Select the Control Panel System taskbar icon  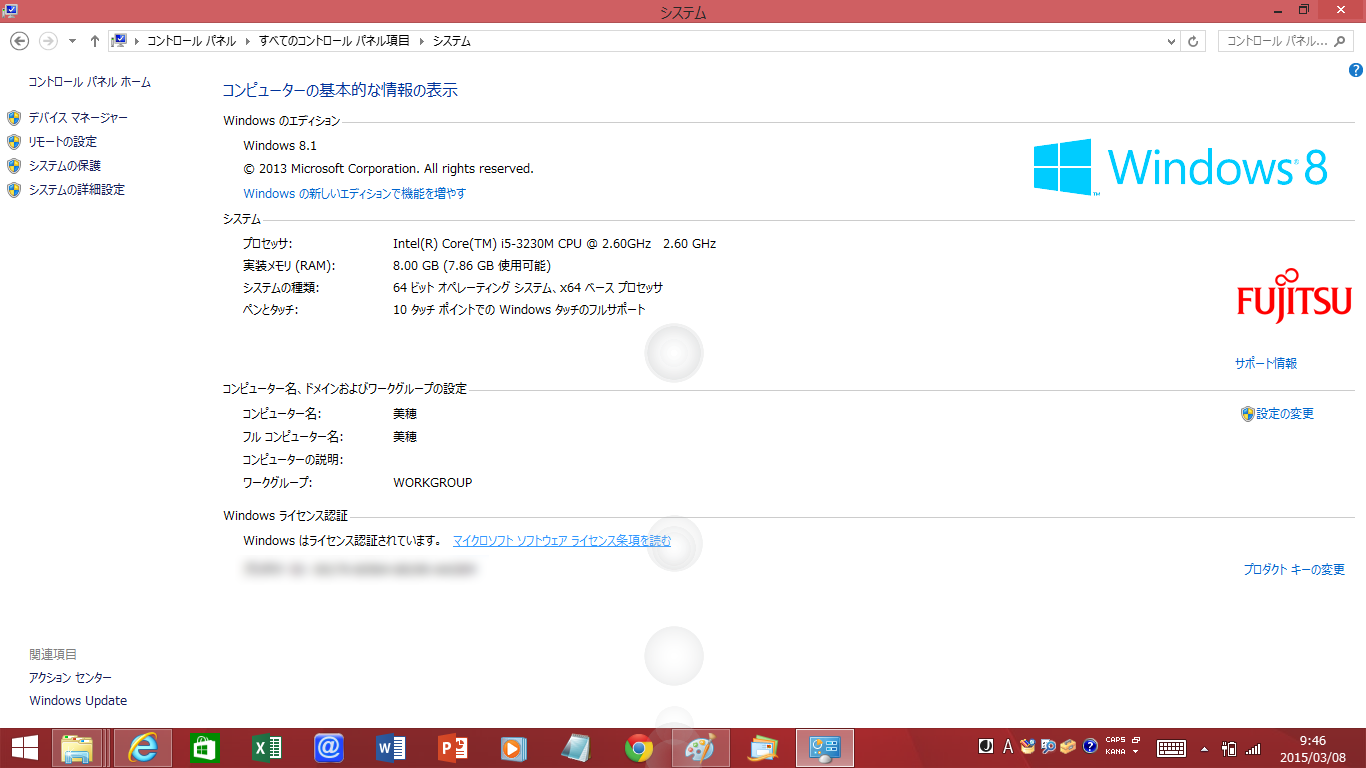click(x=825, y=748)
